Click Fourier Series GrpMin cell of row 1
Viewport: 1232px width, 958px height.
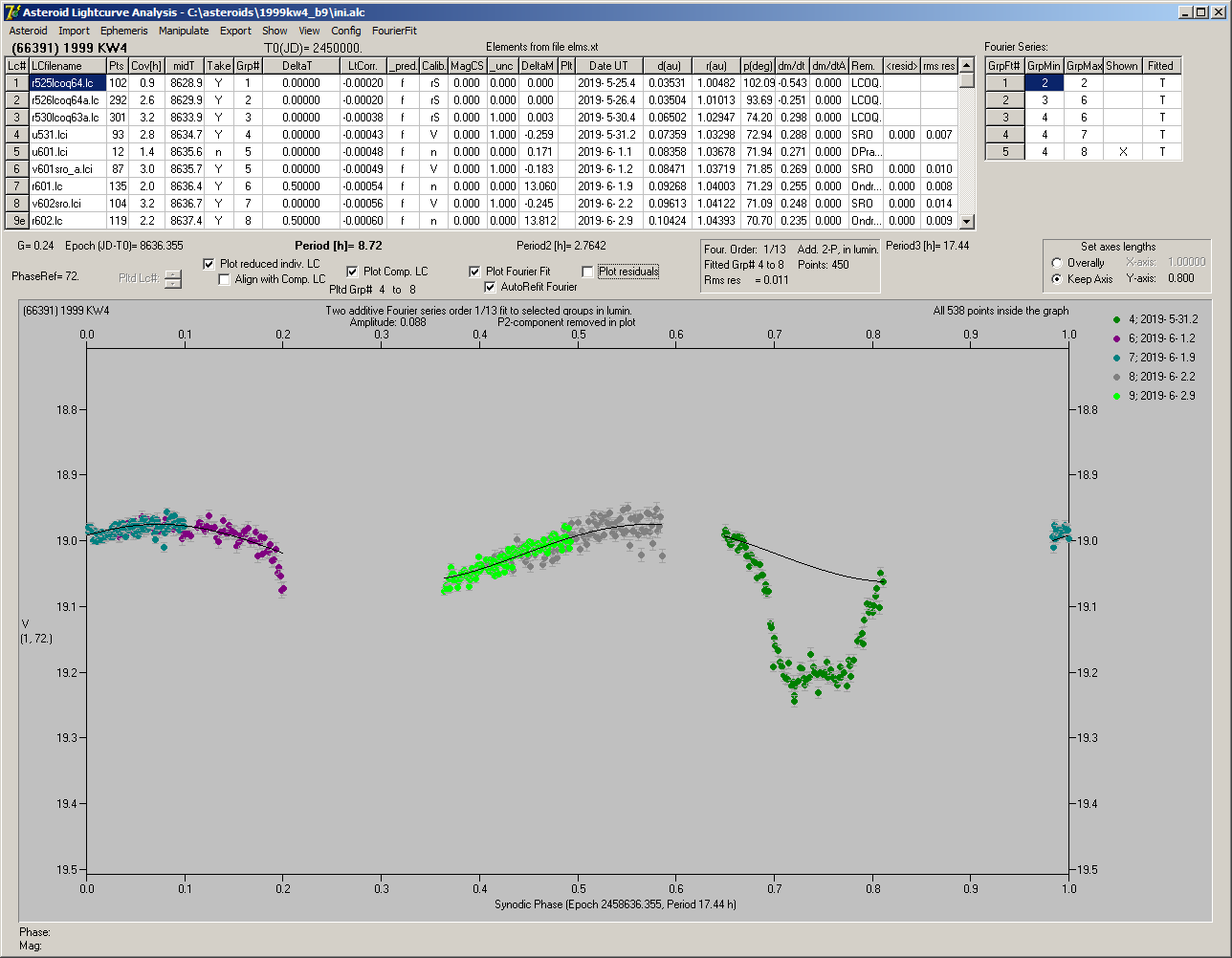[1045, 83]
